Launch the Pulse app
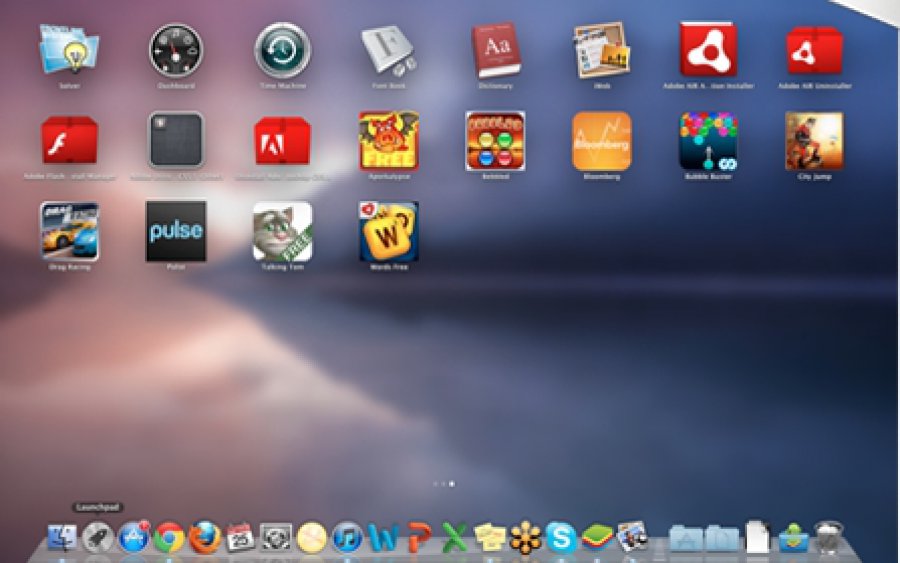The height and width of the screenshot is (563, 900). 176,231
